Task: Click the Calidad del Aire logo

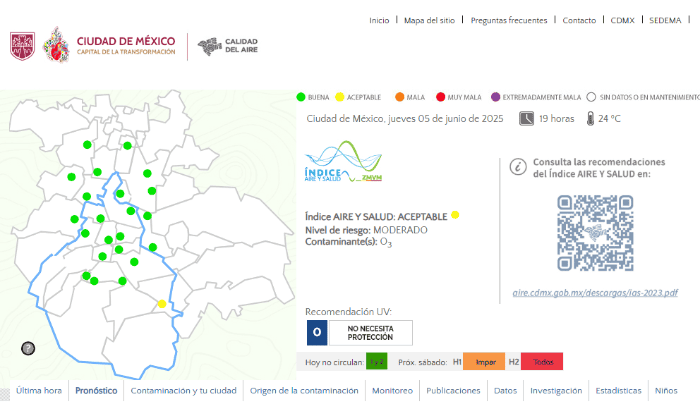Action: pos(230,46)
